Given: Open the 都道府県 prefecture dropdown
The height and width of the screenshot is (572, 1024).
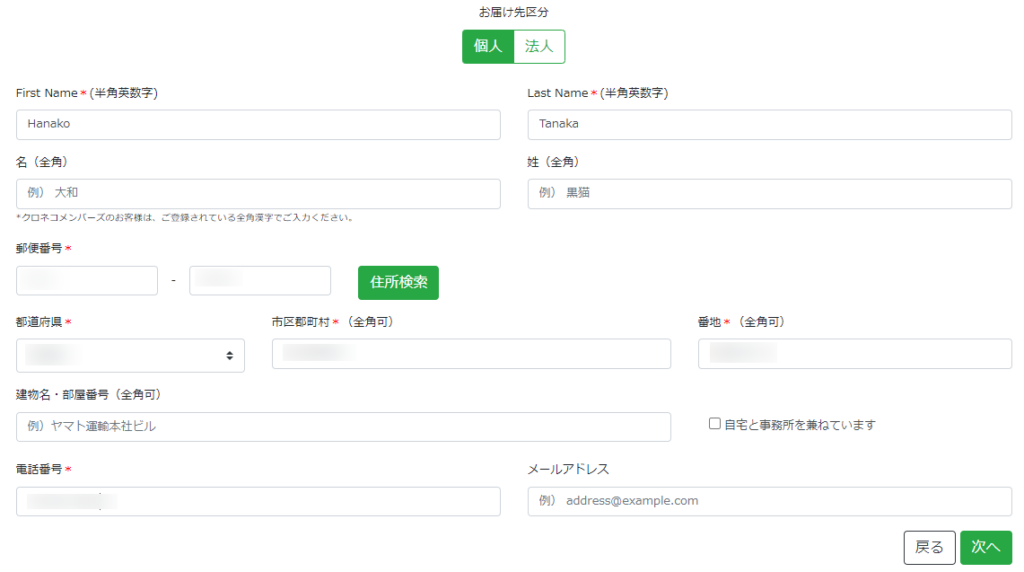Looking at the screenshot, I should 130,355.
